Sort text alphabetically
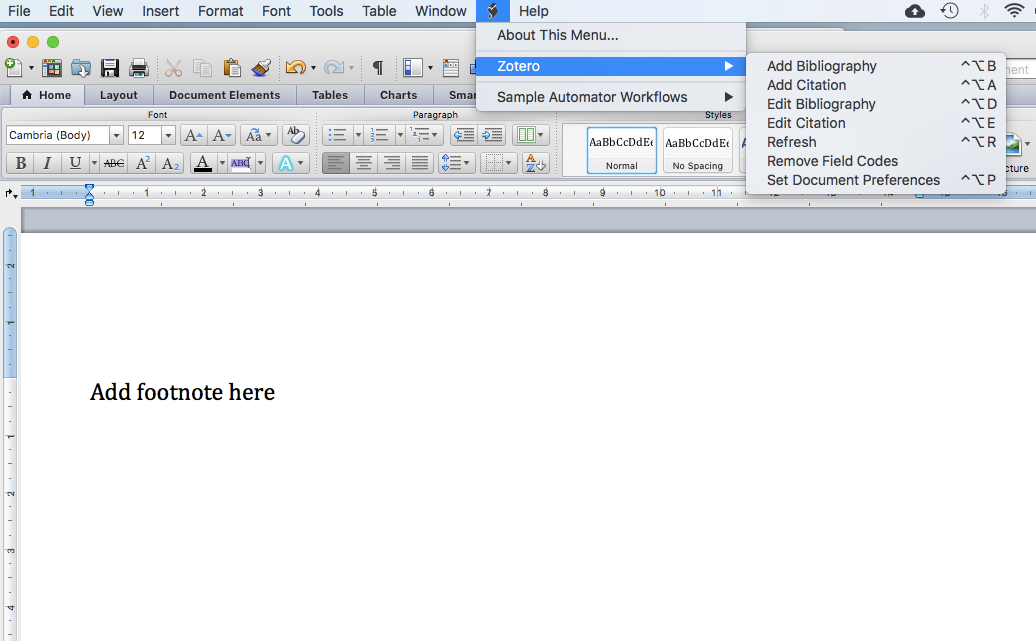 [x=536, y=163]
